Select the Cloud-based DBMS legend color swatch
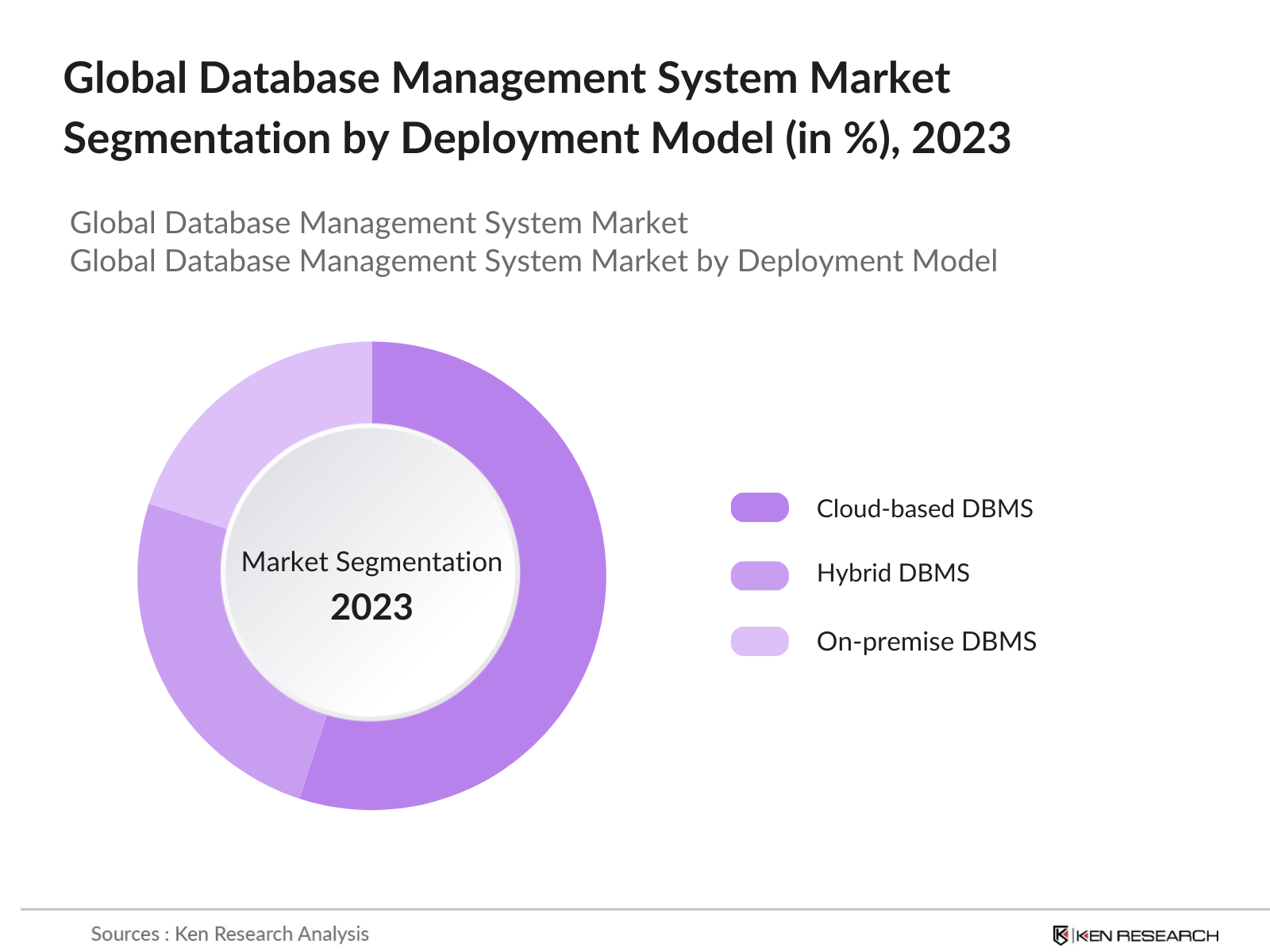 pos(760,508)
